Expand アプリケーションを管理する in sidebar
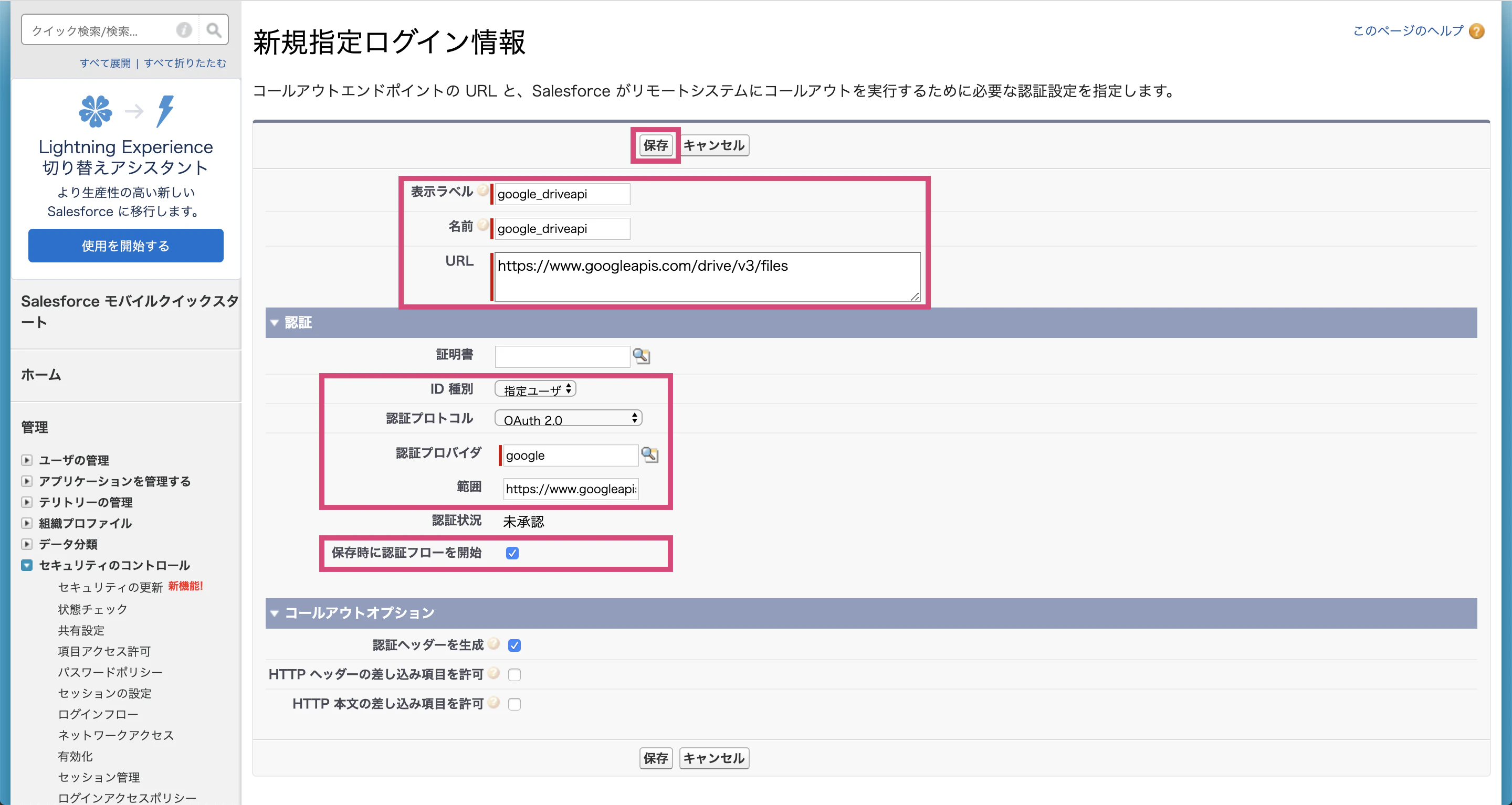Viewport: 1512px width, 805px height. (26, 481)
